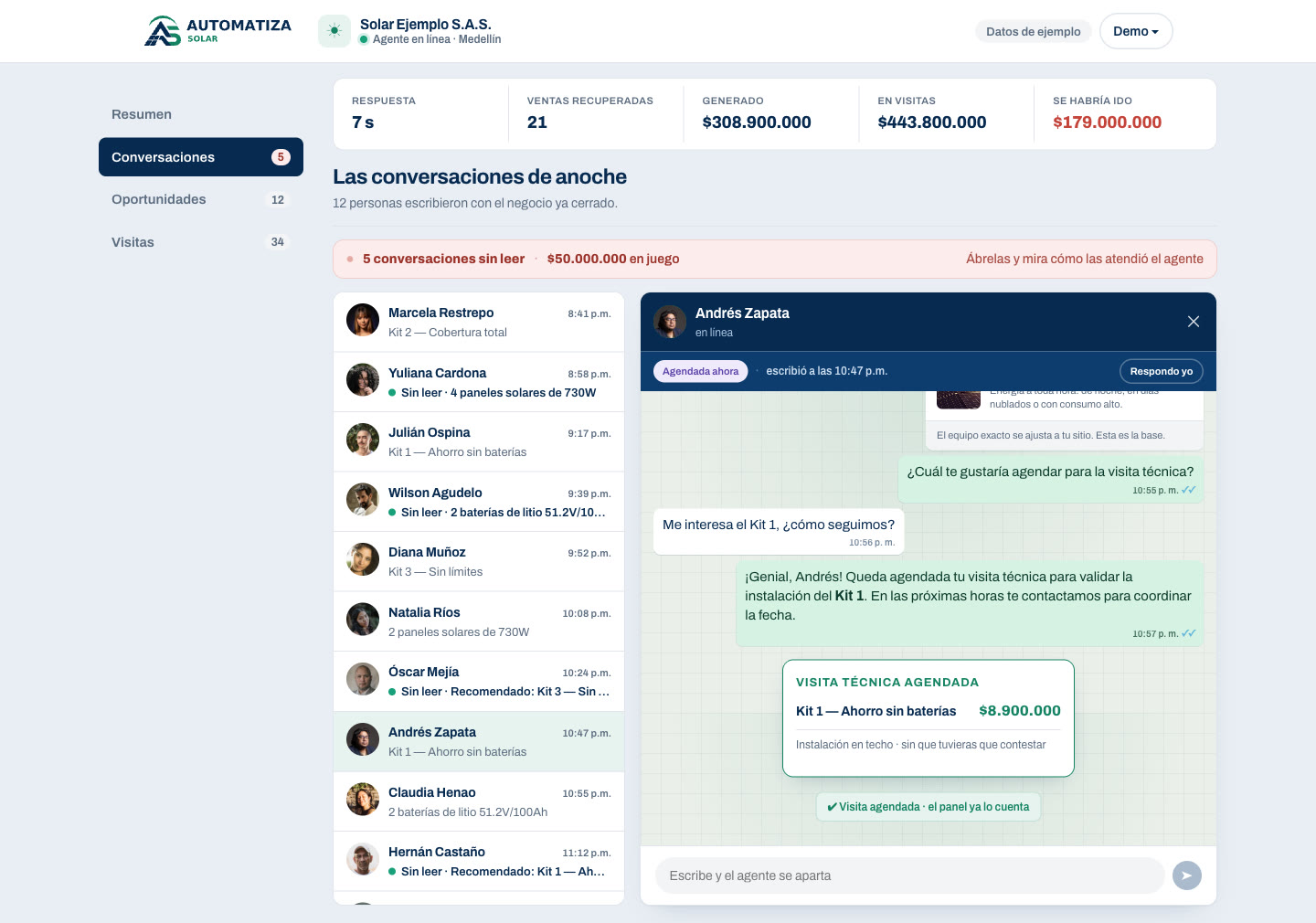Screen dimensions: 1316x923
Task: Open Hernán Castaño's avatar
Action: click(x=363, y=859)
